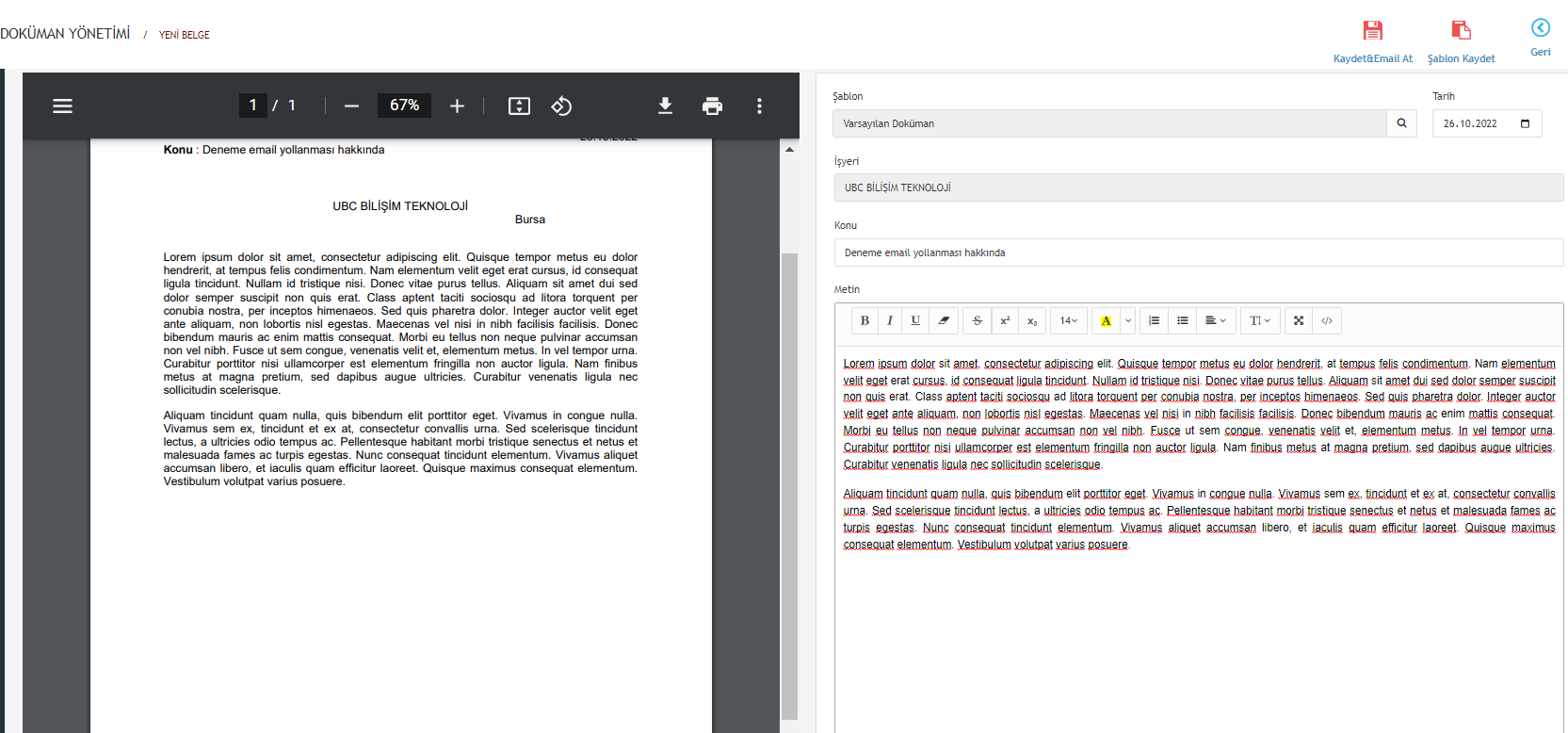Search templates with magnifier icon
This screenshot has height=733, width=1568.
1401,123
